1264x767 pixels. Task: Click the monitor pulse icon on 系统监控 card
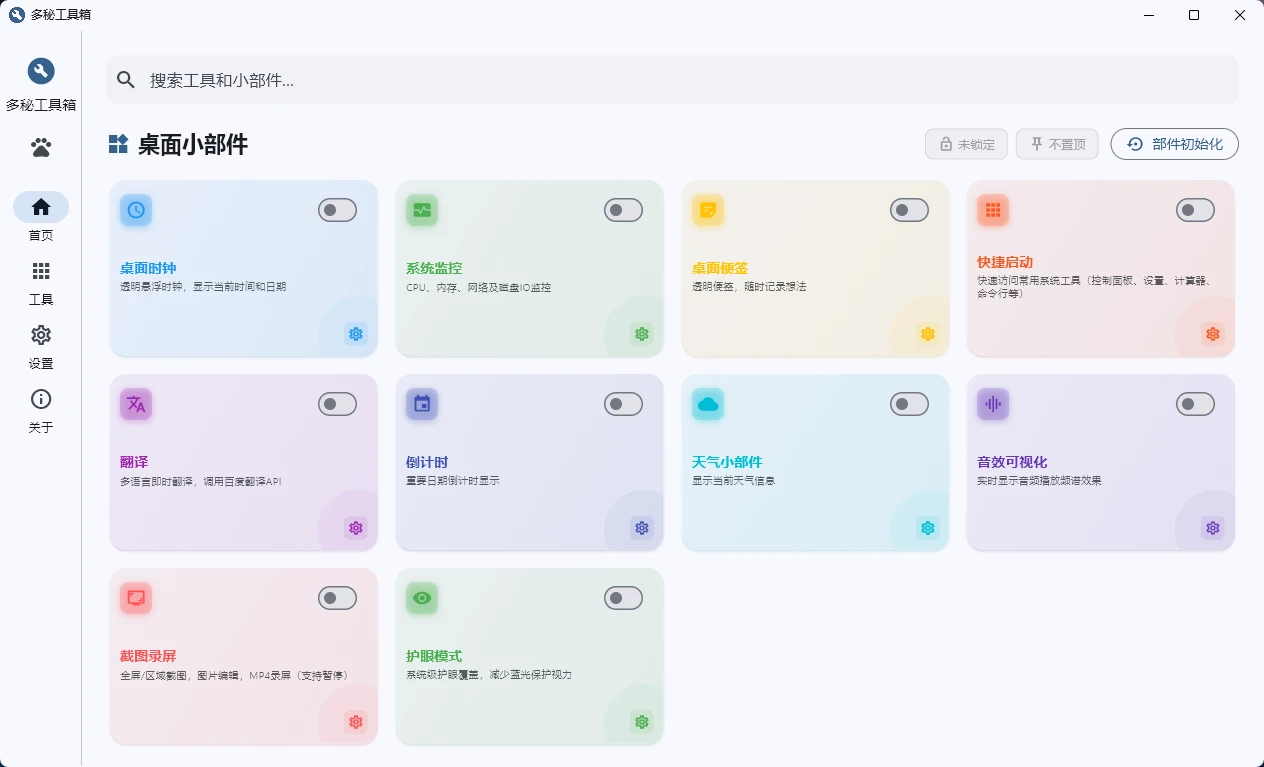click(422, 210)
